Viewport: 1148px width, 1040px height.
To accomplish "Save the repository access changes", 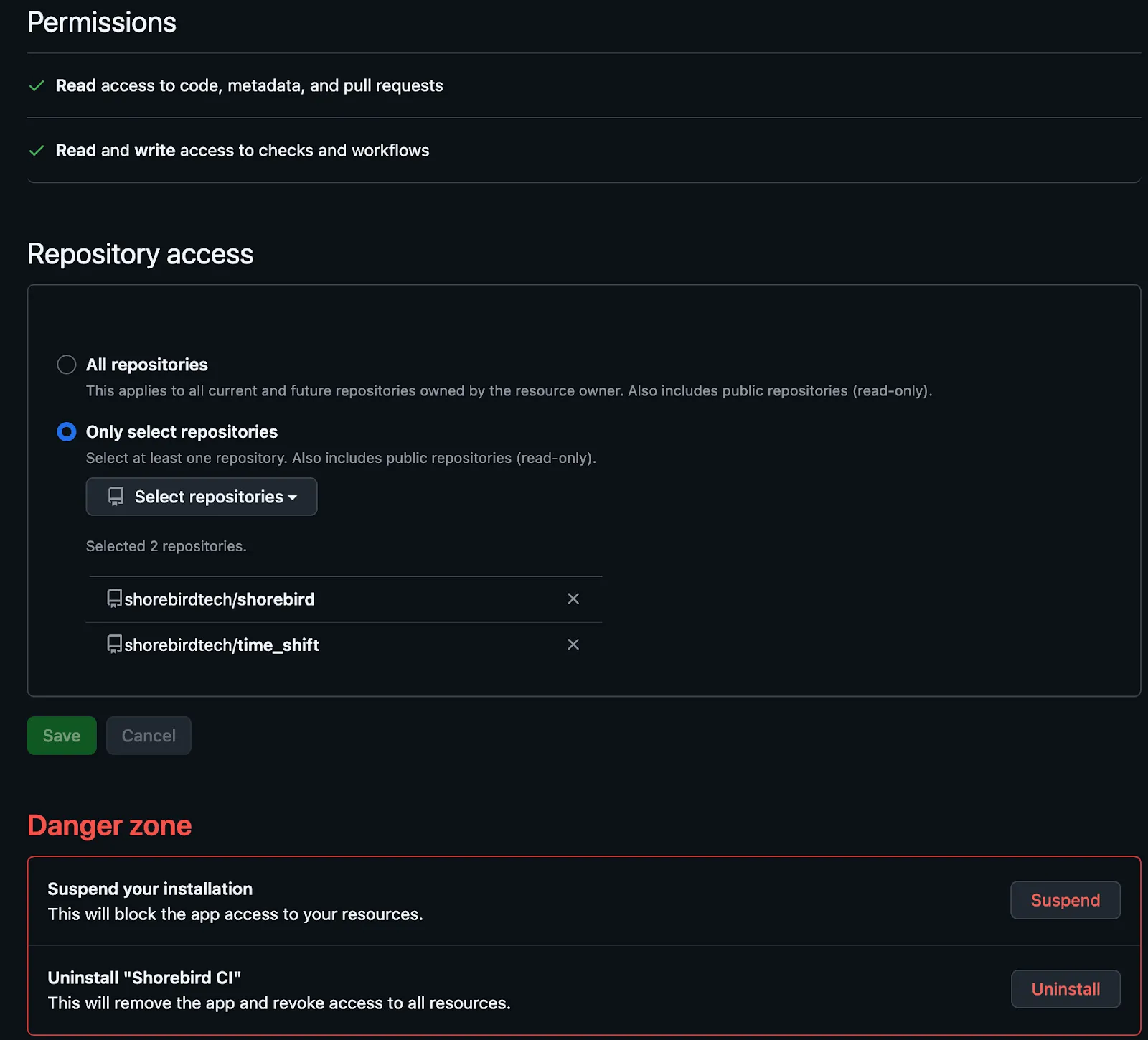I will [61, 735].
